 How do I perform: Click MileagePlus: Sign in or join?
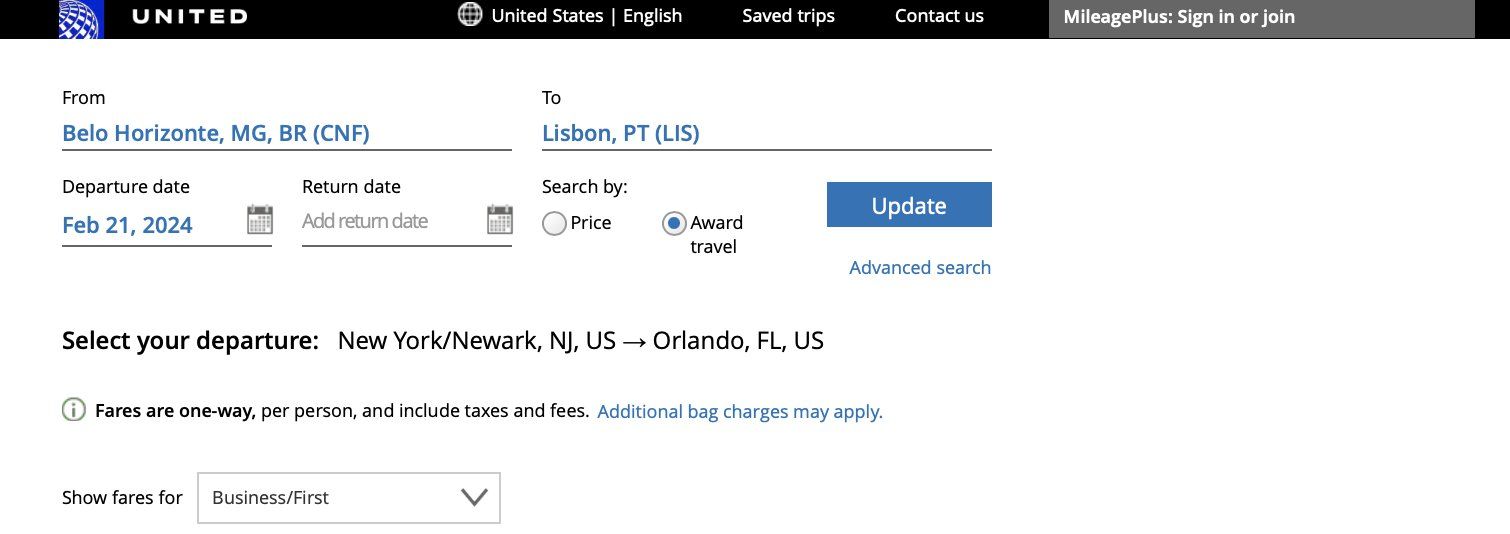pos(1179,17)
